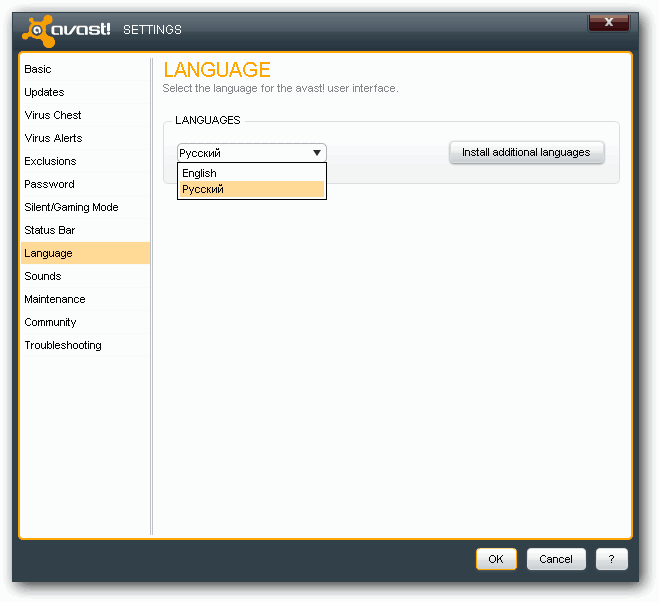Select Virus Alerts in sidebar

(85, 138)
